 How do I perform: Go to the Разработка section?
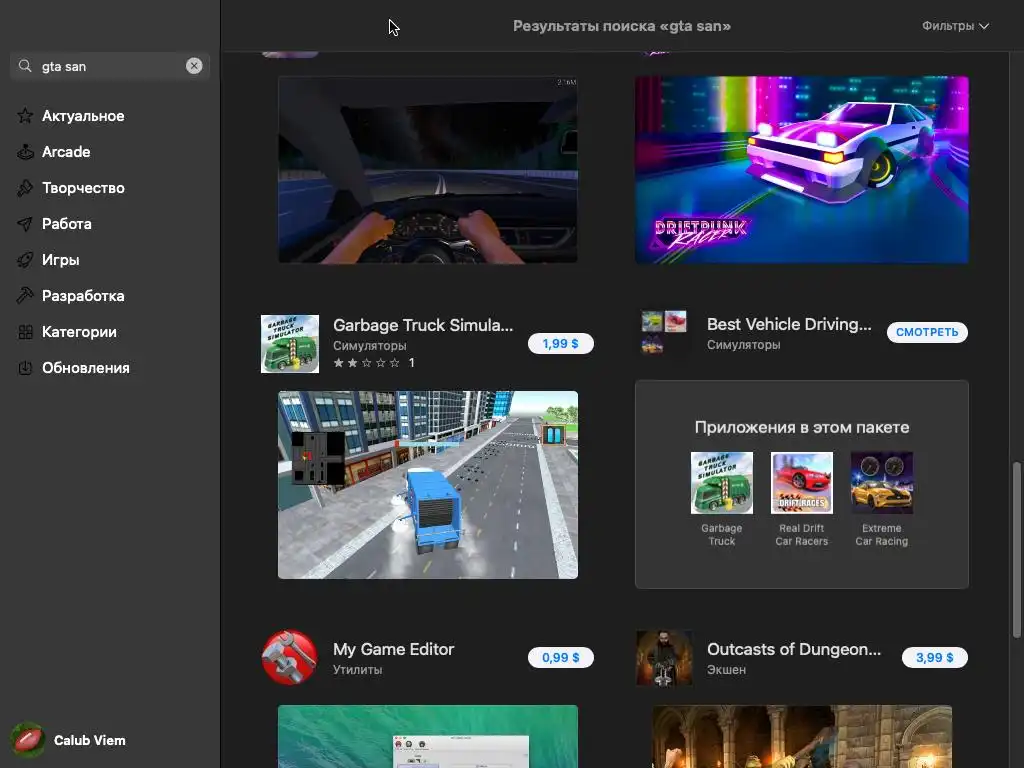pyautogui.click(x=83, y=296)
